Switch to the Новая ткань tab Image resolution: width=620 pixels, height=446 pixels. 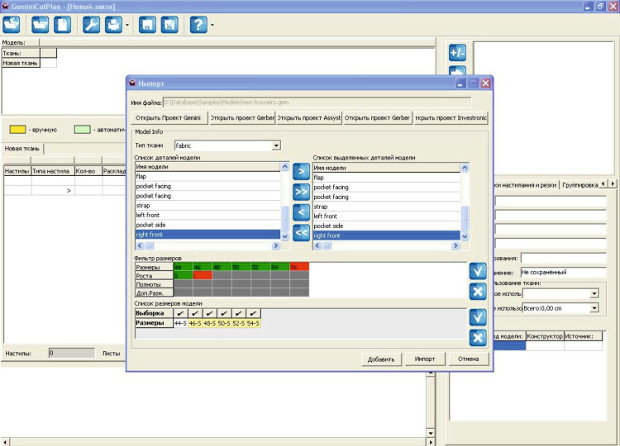pyautogui.click(x=23, y=149)
